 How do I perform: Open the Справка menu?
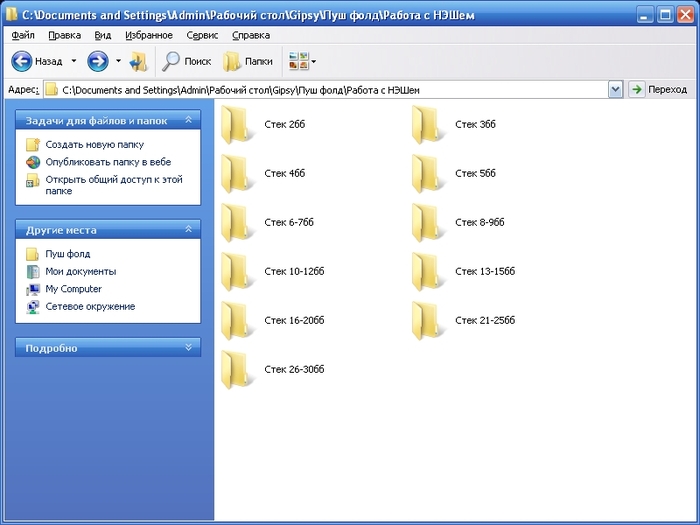[251, 35]
